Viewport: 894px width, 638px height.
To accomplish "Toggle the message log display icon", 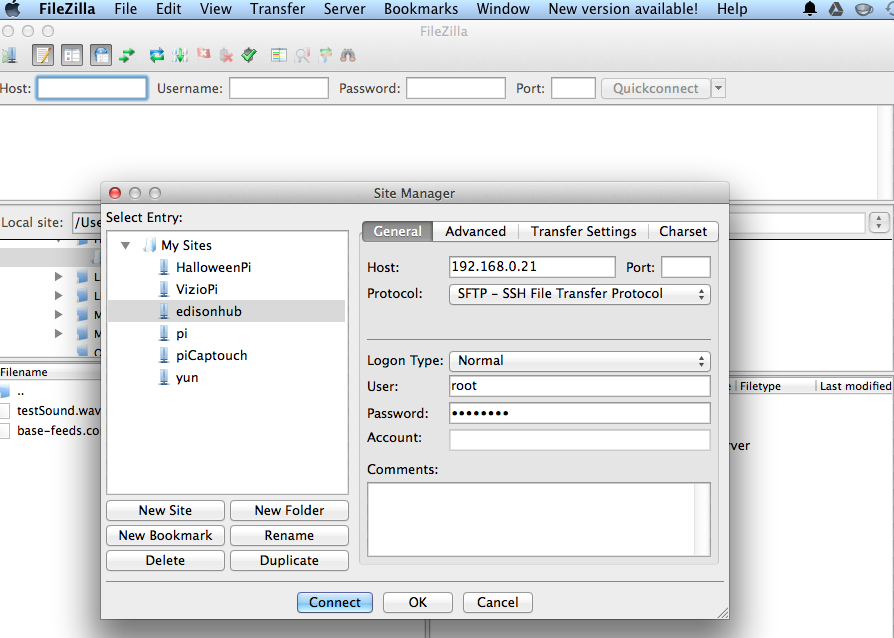I will [x=43, y=55].
